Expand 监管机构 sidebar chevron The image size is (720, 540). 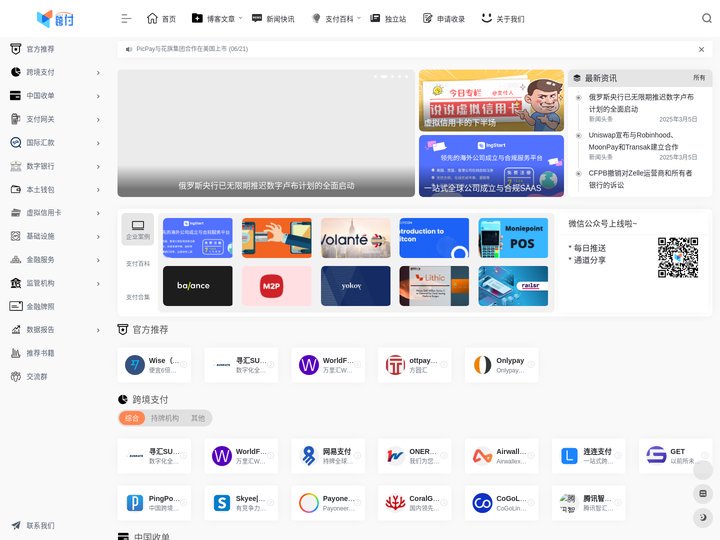tap(98, 283)
